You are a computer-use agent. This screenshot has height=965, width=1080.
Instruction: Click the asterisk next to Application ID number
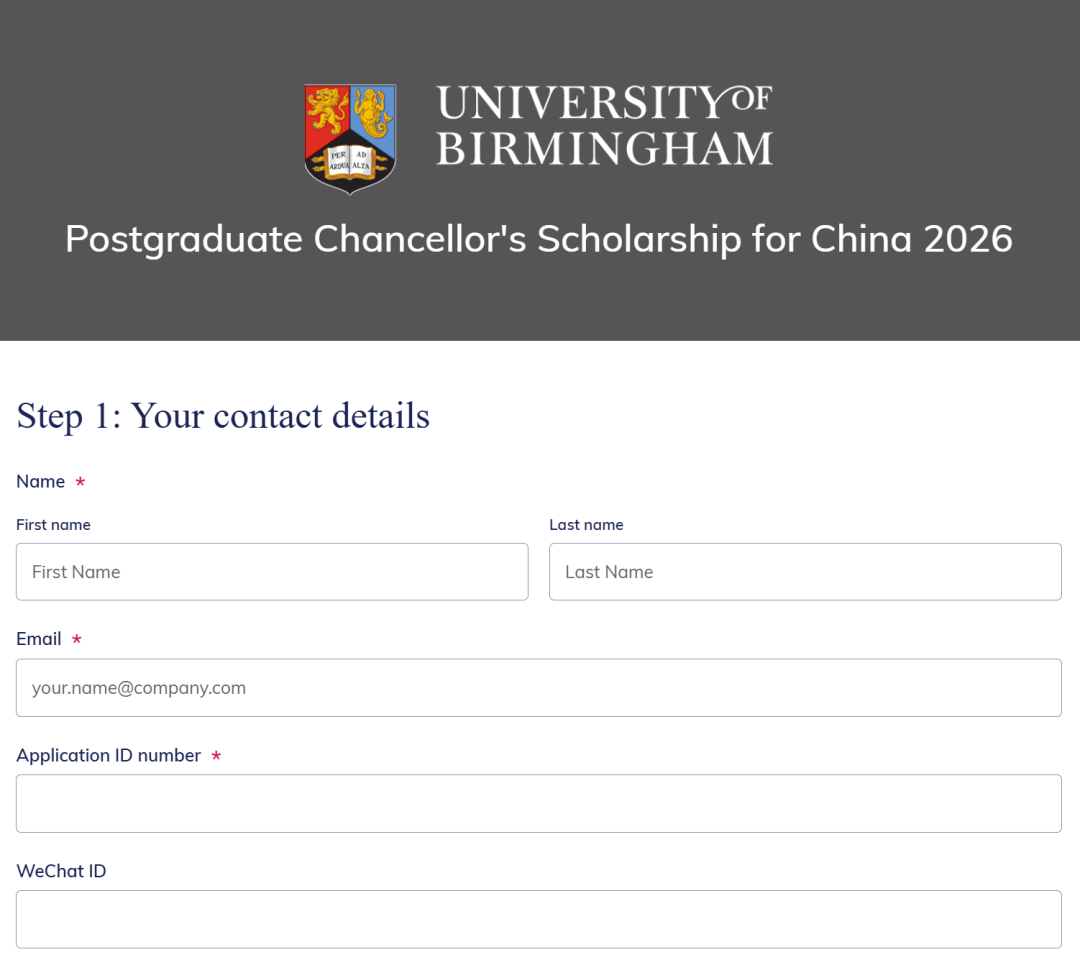pyautogui.click(x=216, y=757)
